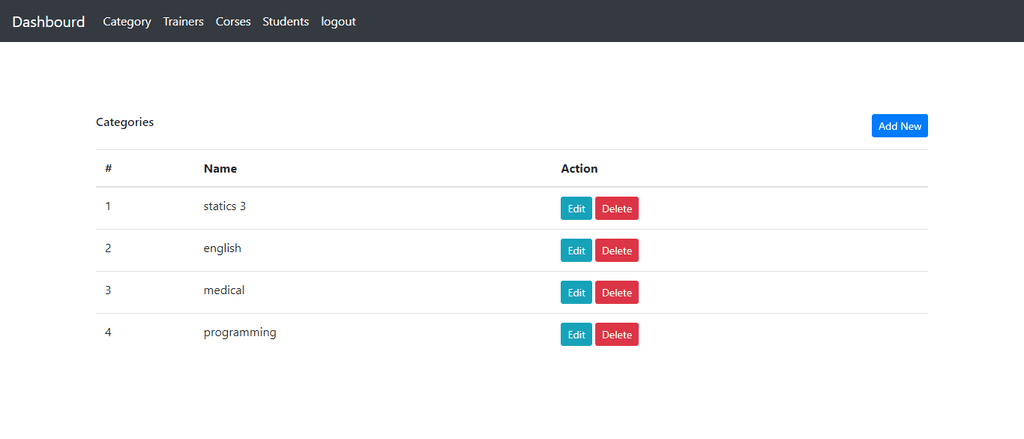Open the Dashbourd brand link

(48, 22)
